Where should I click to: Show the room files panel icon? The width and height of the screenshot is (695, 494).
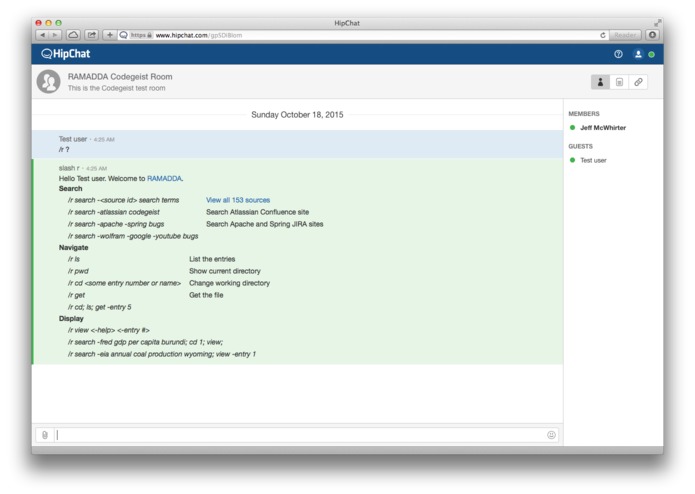[619, 82]
